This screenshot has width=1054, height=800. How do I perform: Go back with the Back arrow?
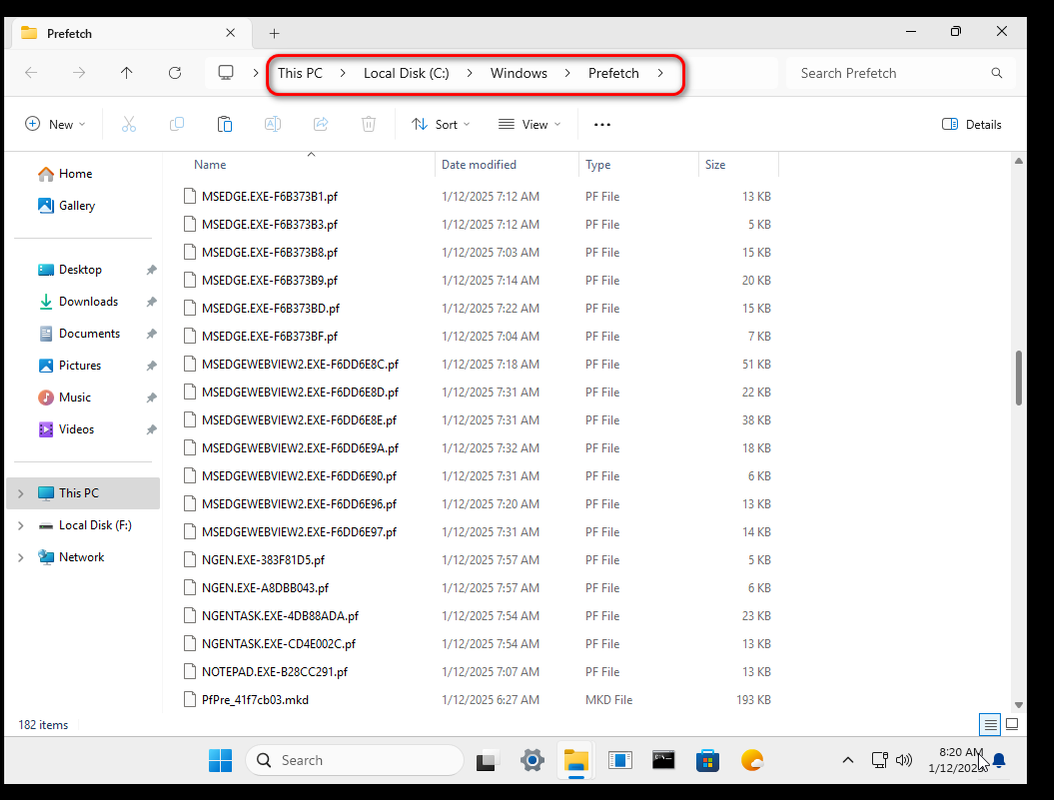(31, 73)
